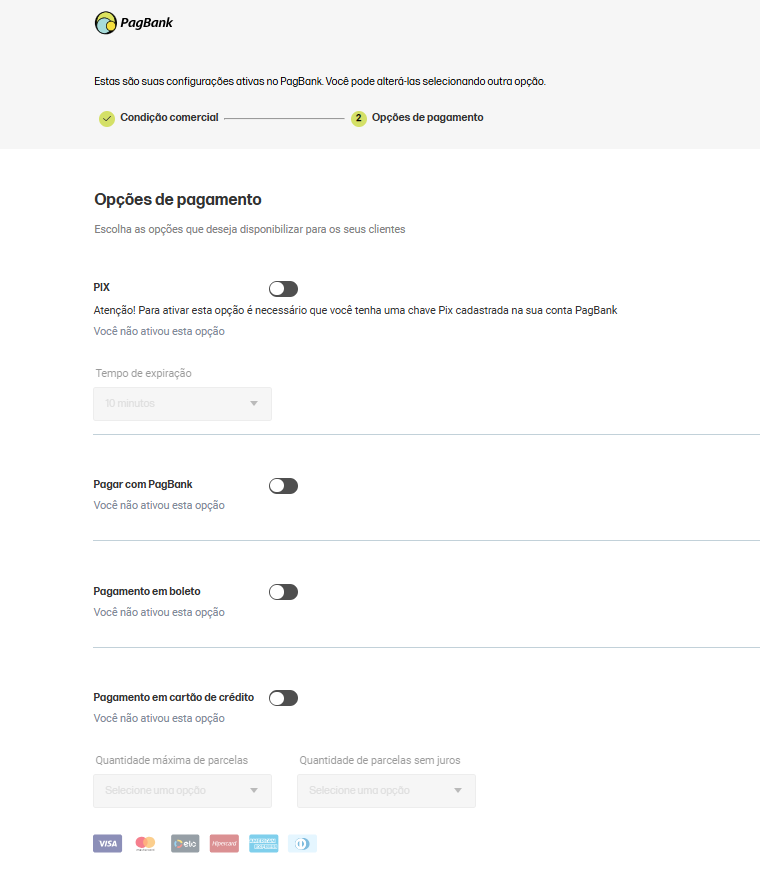Click the Pagar com PagBank label
This screenshot has width=760, height=873.
point(143,484)
